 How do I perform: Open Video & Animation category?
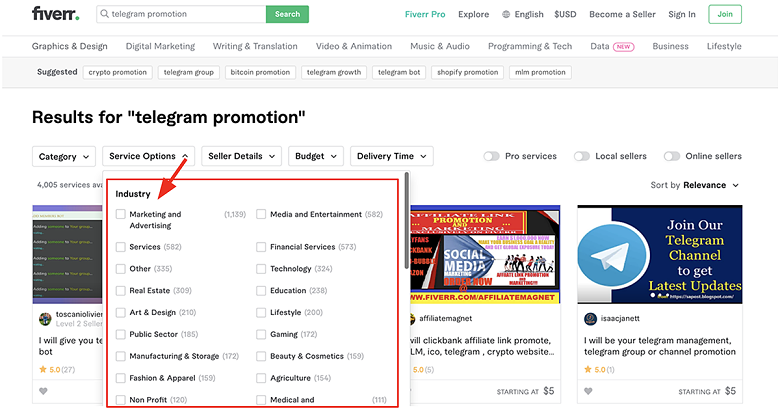pyautogui.click(x=354, y=46)
